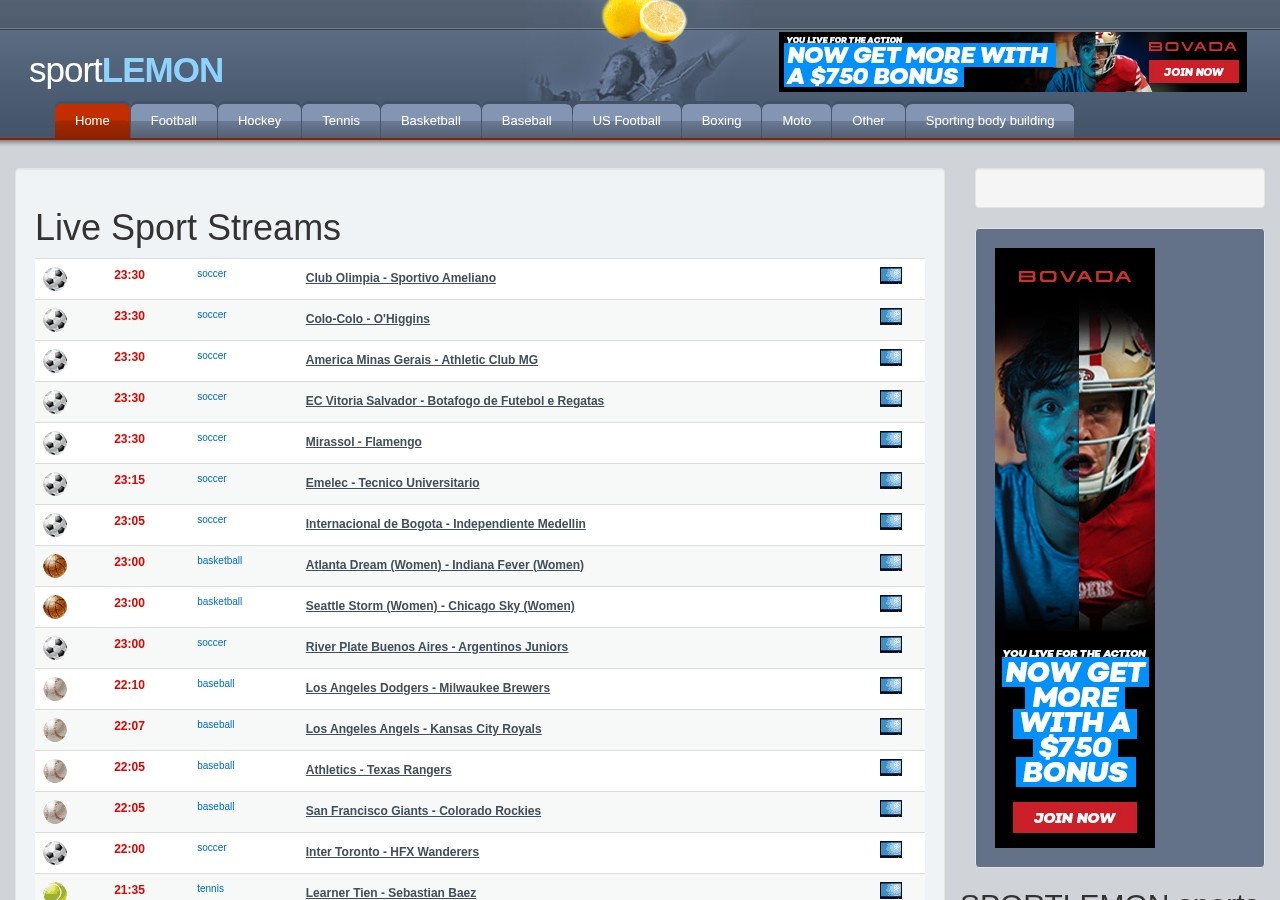Switch to the Baseball tab
Screen dimensions: 1280x900
527,121
